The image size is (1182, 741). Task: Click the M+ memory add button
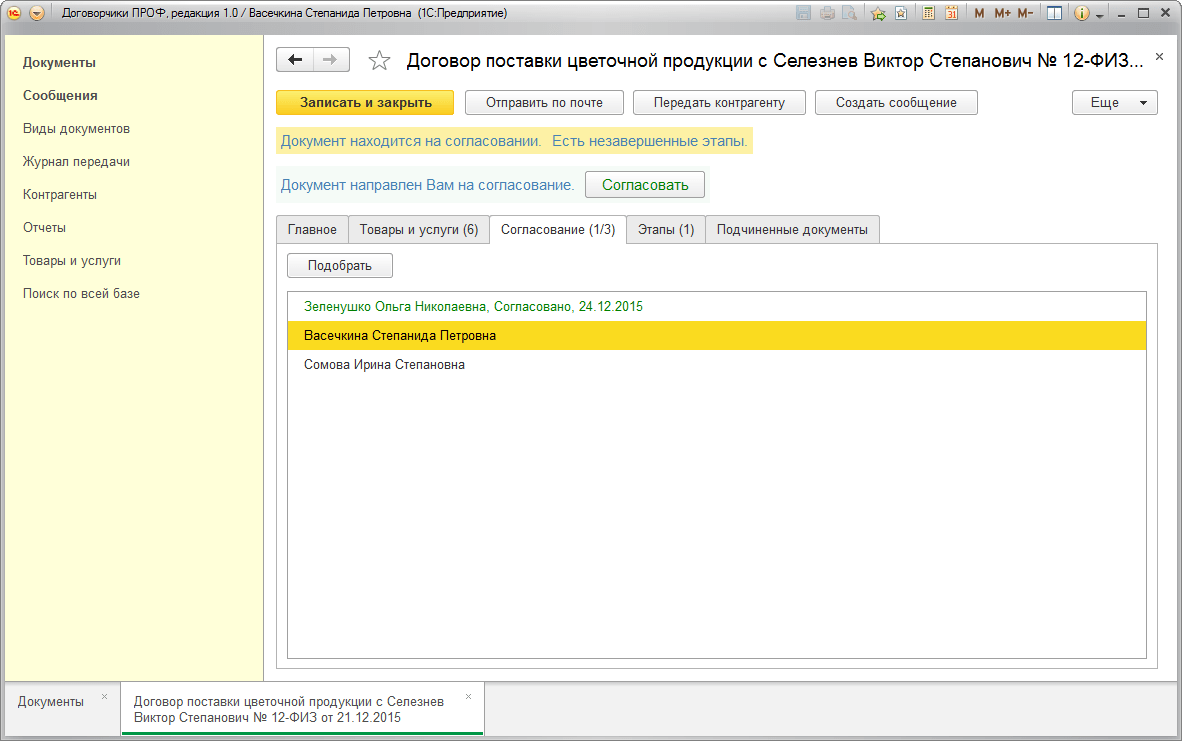1002,13
